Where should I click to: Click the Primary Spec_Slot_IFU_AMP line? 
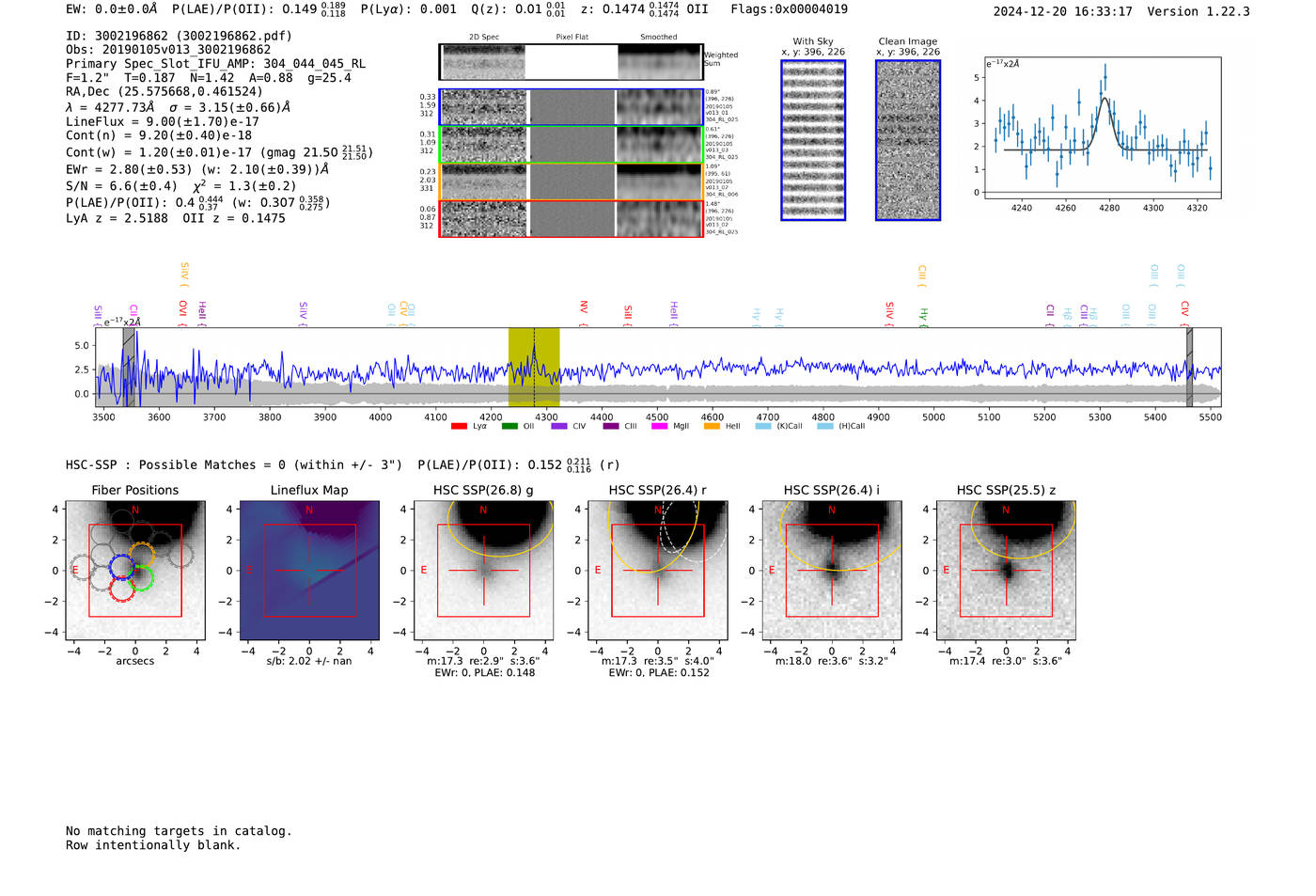(x=215, y=64)
